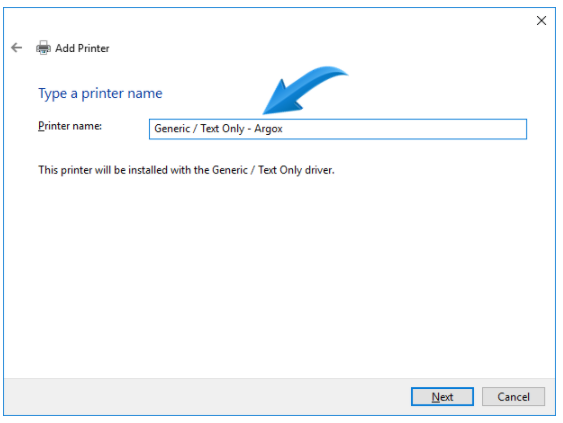Image resolution: width=563 pixels, height=423 pixels.
Task: Click the Type a printer name heading
Action: [100, 93]
